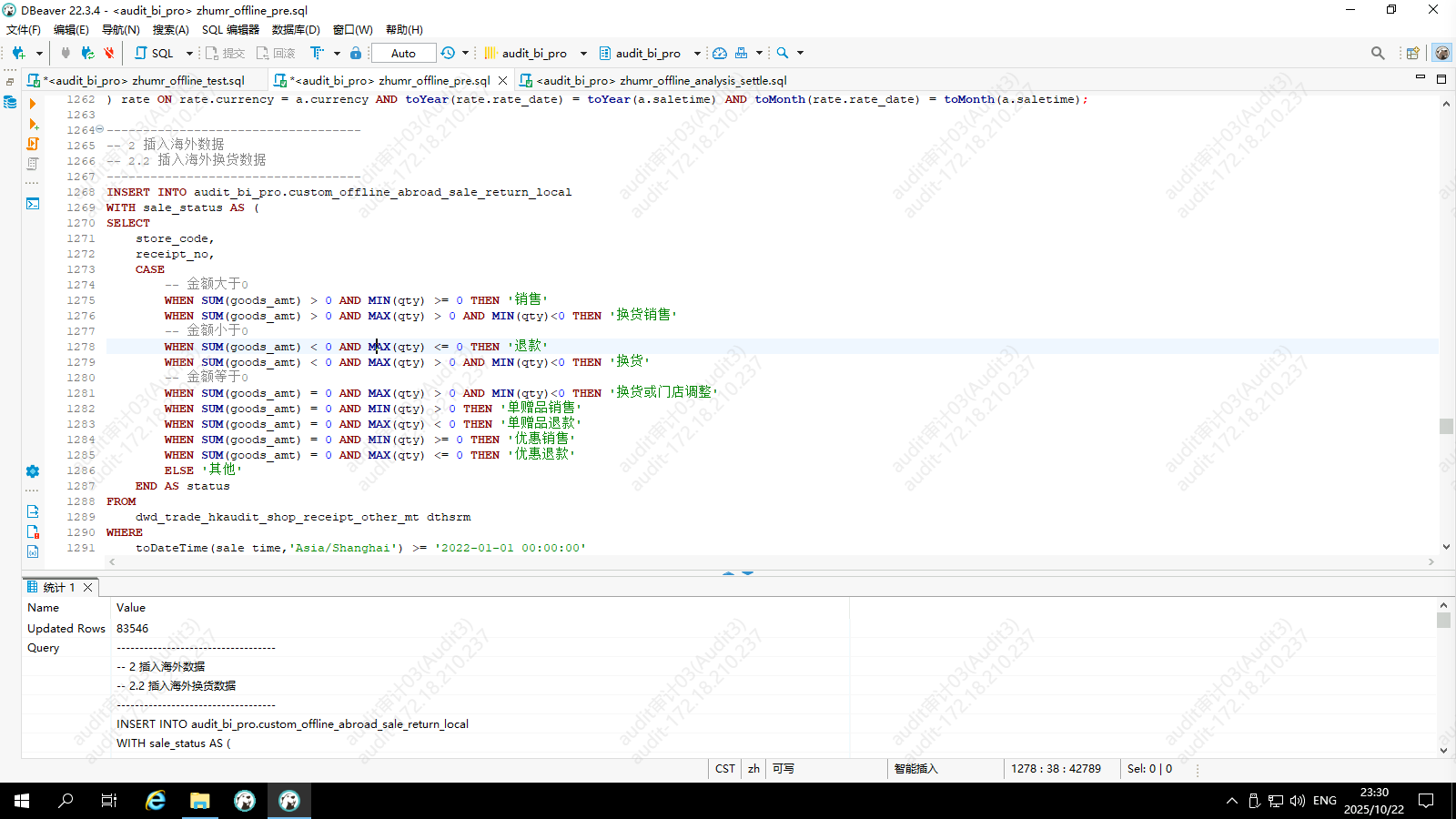The width and height of the screenshot is (1456, 819).
Task: Execute SQL statement with the orange play arrow
Action: (33, 104)
